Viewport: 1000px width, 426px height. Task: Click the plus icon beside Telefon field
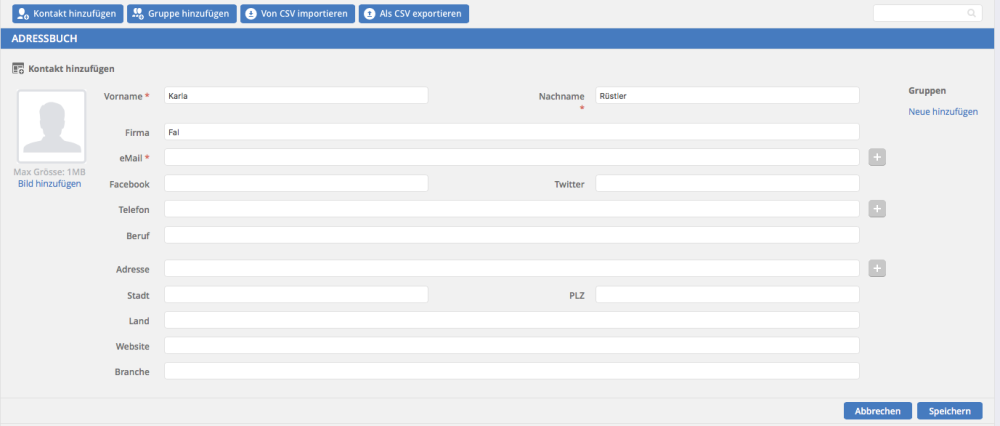[878, 209]
